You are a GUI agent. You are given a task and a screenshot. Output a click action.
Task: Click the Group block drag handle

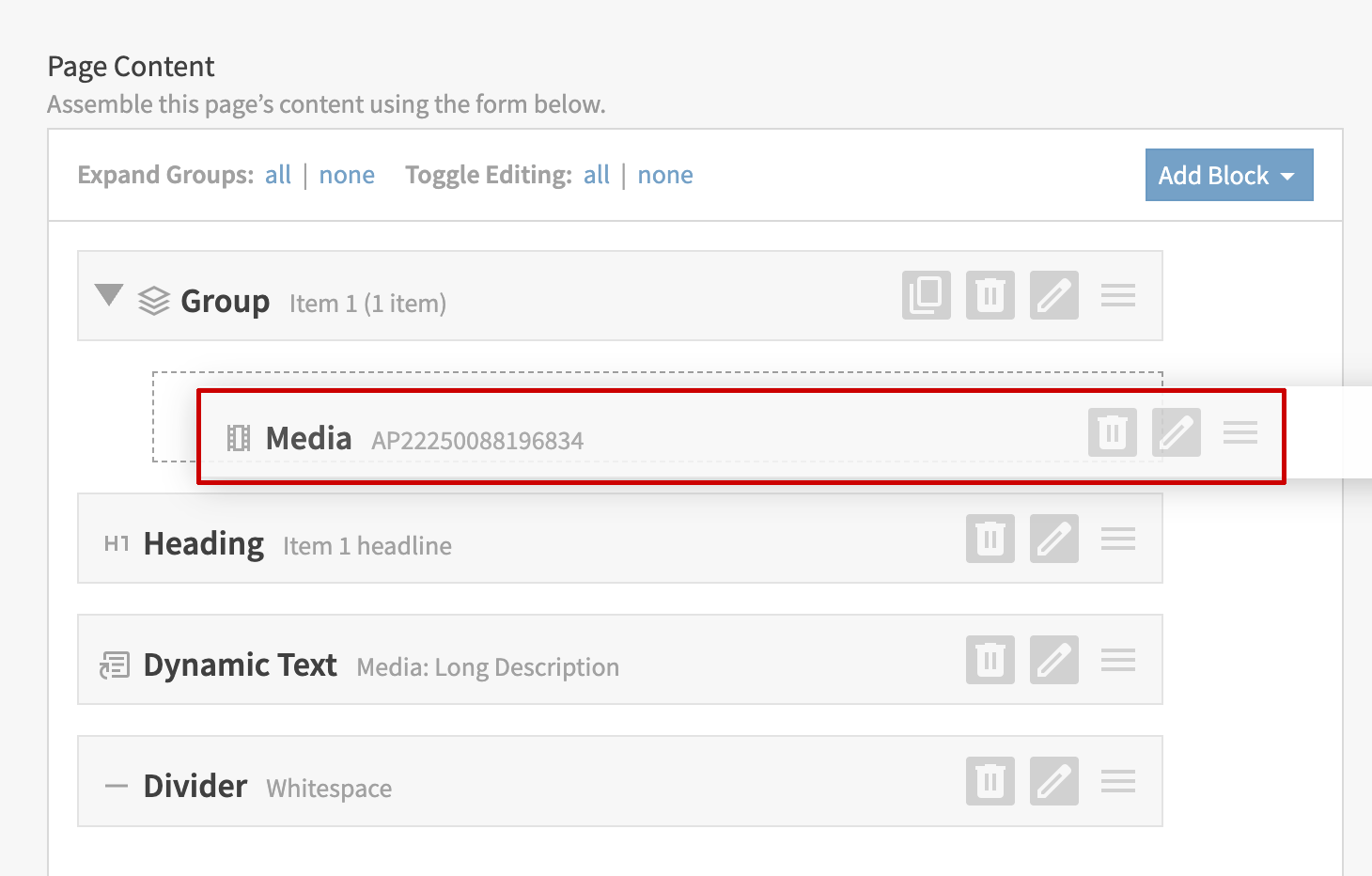pos(1117,295)
